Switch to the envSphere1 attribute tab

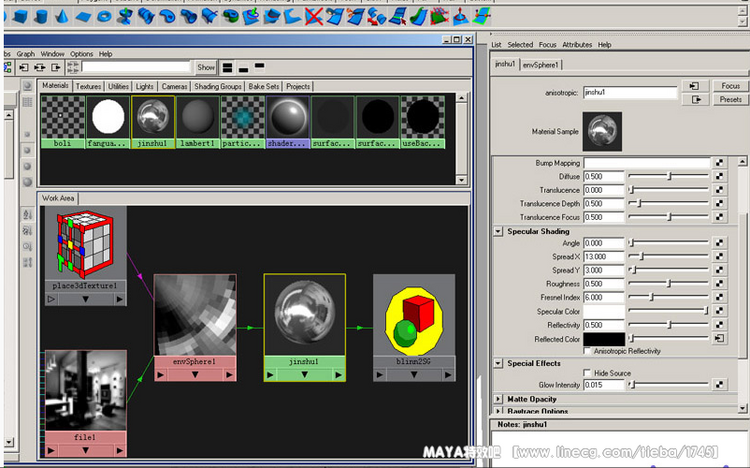tap(542, 65)
